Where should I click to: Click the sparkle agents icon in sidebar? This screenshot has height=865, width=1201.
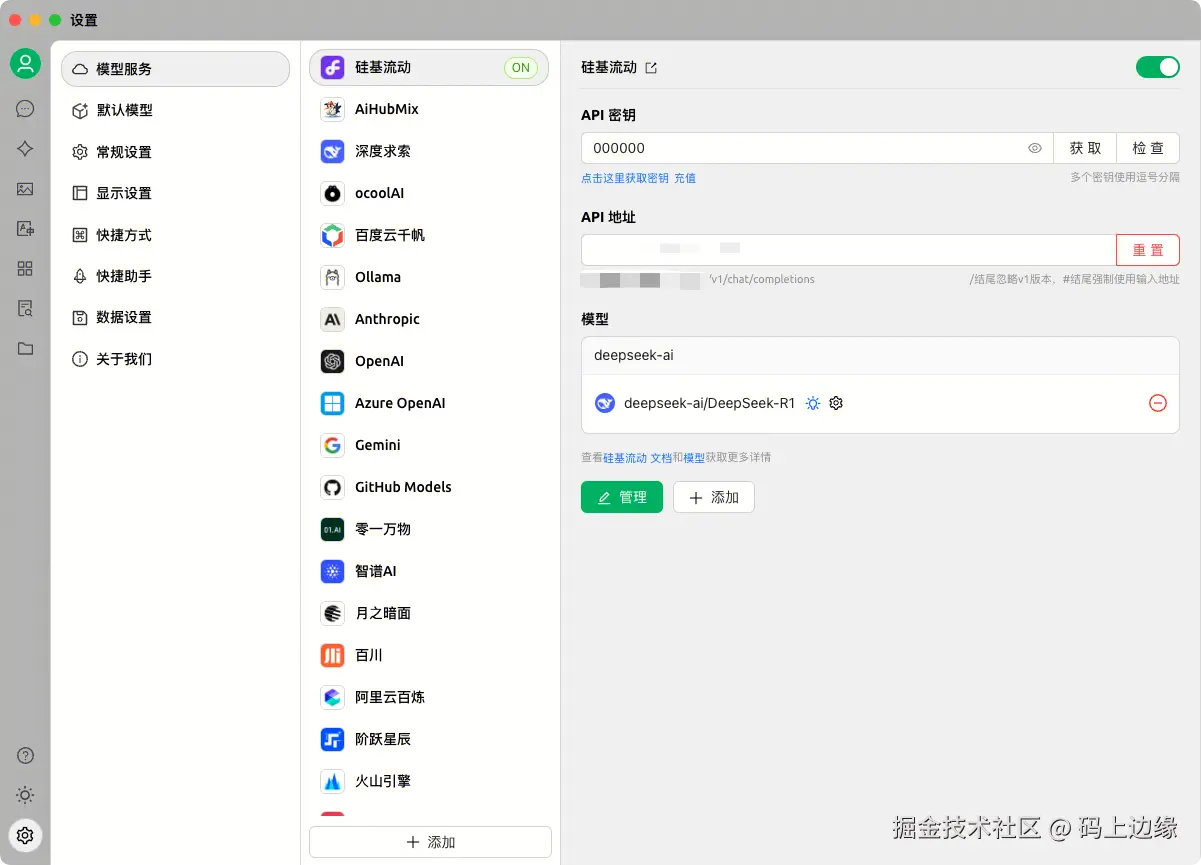pyautogui.click(x=25, y=148)
